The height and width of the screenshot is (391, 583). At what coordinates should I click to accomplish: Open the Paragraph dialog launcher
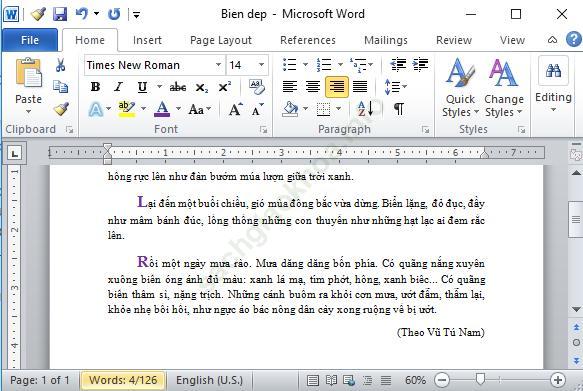(x=426, y=129)
